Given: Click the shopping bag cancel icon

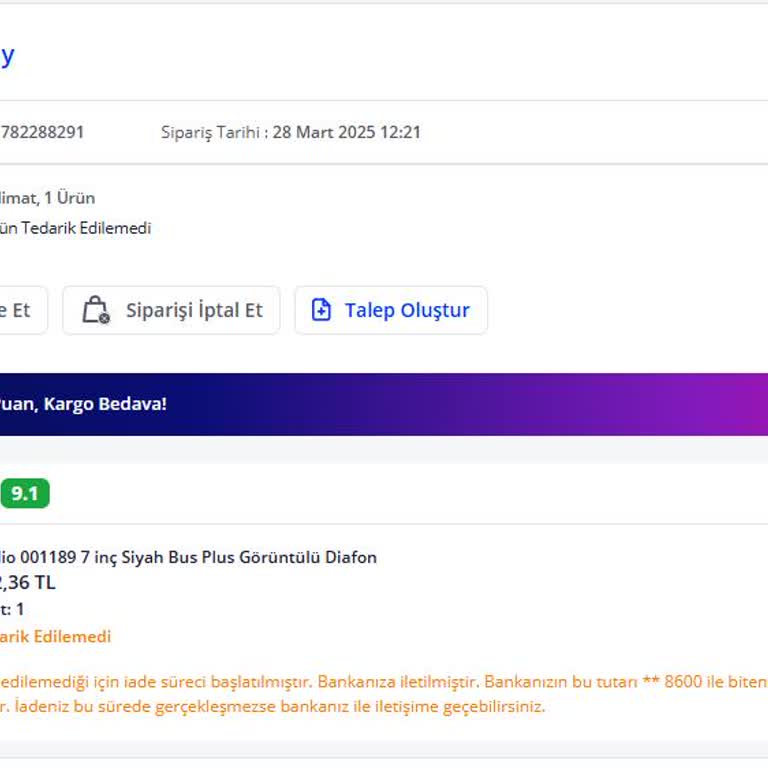Looking at the screenshot, I should point(96,310).
